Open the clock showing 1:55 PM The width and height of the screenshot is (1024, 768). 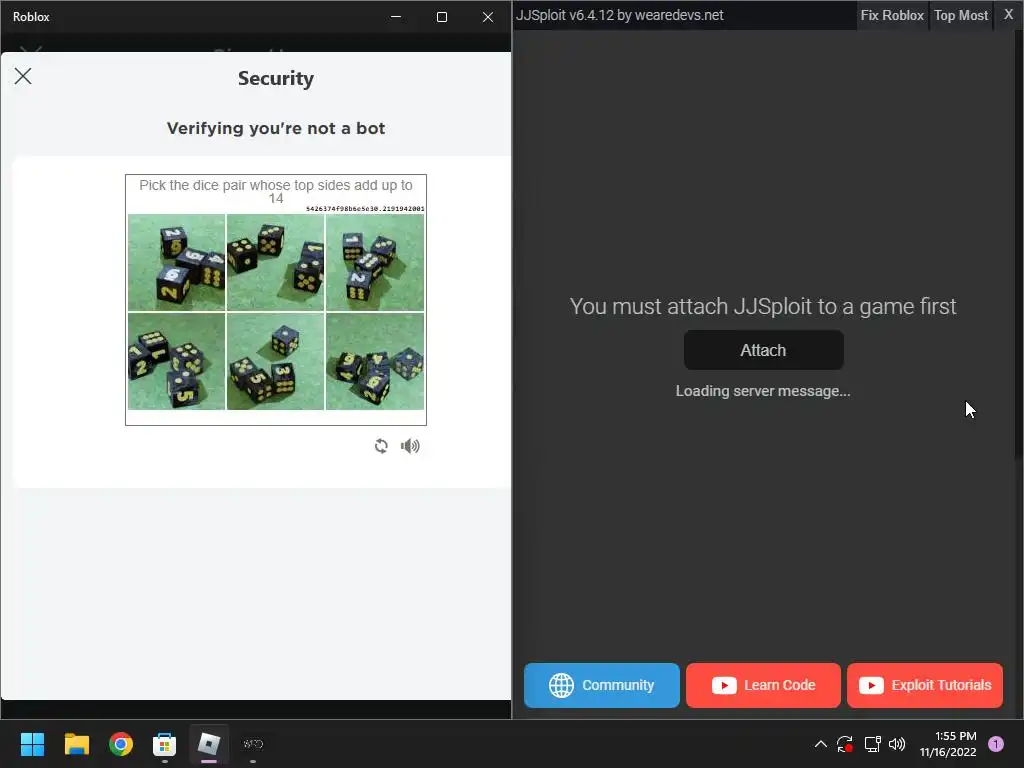948,744
